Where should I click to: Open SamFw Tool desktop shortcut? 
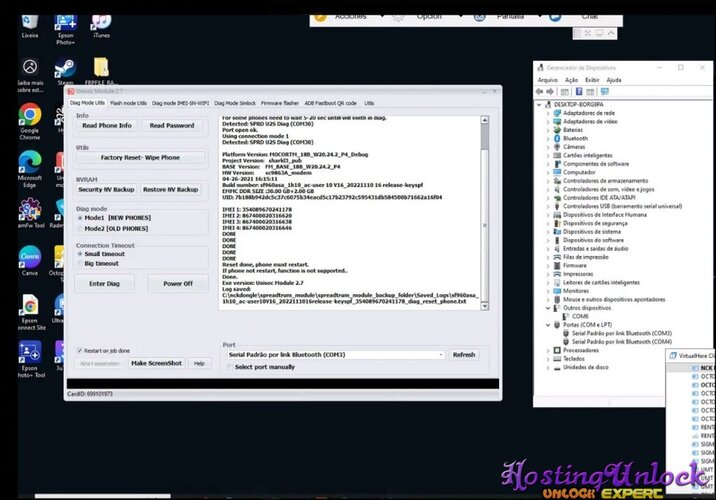coord(30,213)
